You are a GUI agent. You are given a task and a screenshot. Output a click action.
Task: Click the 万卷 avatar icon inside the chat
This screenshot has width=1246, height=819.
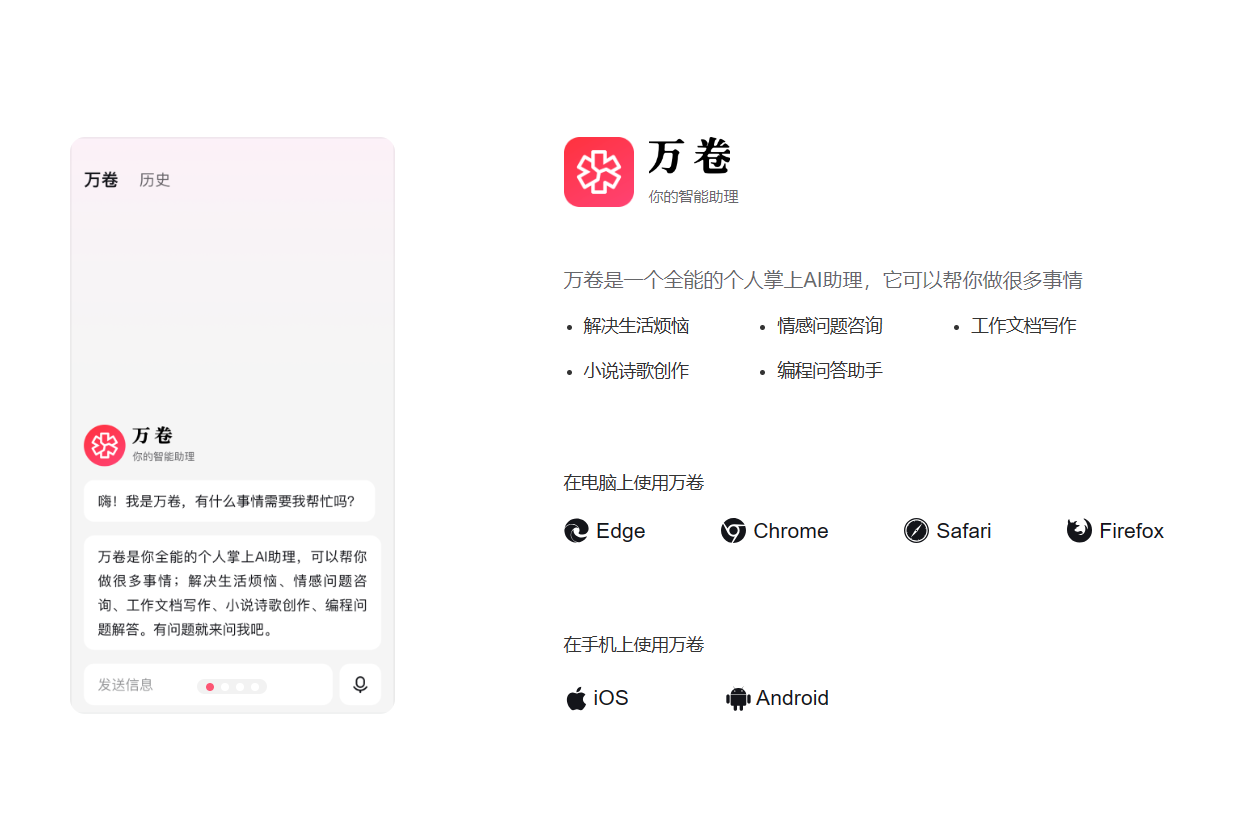103,444
